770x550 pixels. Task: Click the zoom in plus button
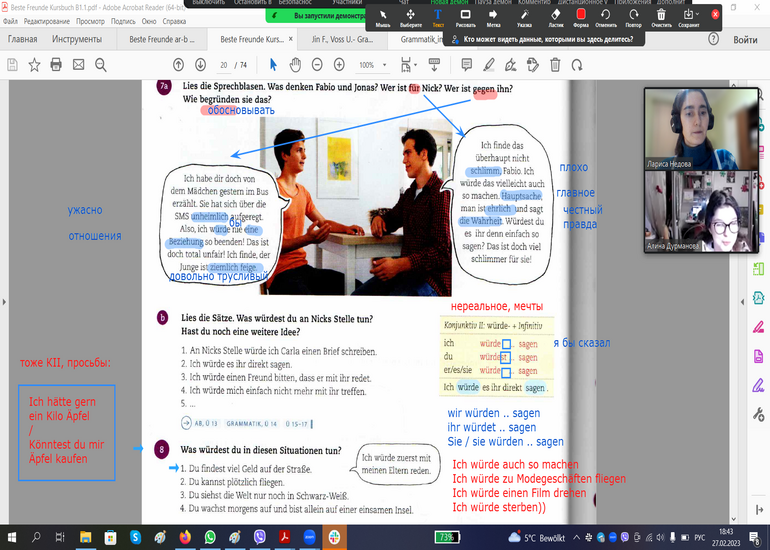click(x=339, y=64)
